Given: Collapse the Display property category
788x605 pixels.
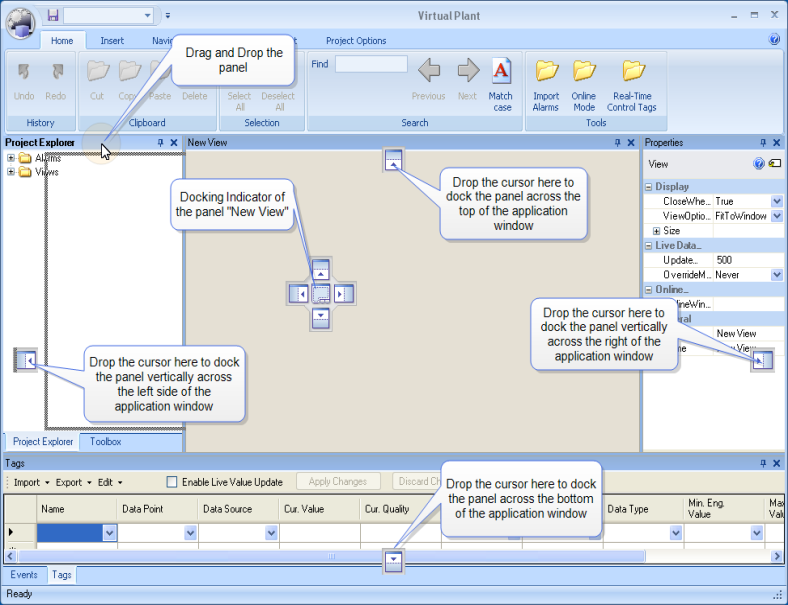Looking at the screenshot, I should (x=648, y=187).
